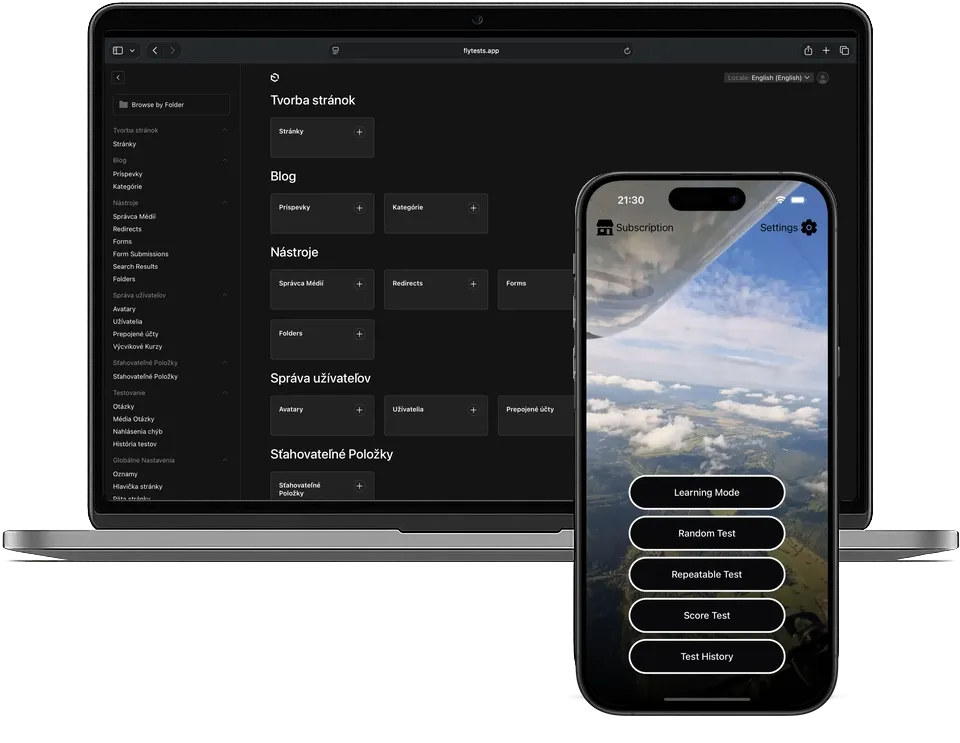Screen dimensions: 960x743
Task: Open the Locale English dropdown
Action: pyautogui.click(x=768, y=77)
